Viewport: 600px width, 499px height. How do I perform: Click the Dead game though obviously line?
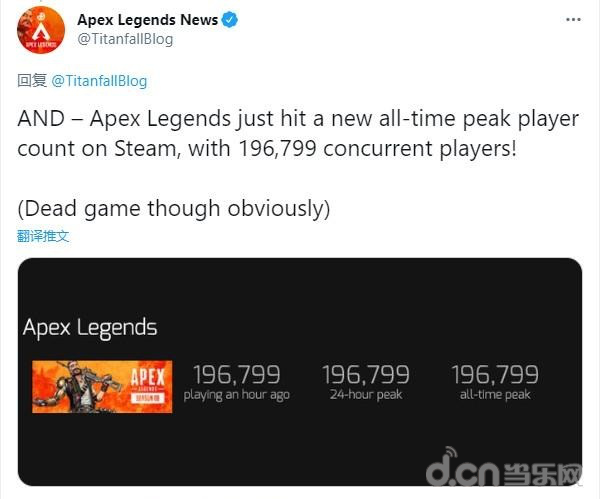174,209
